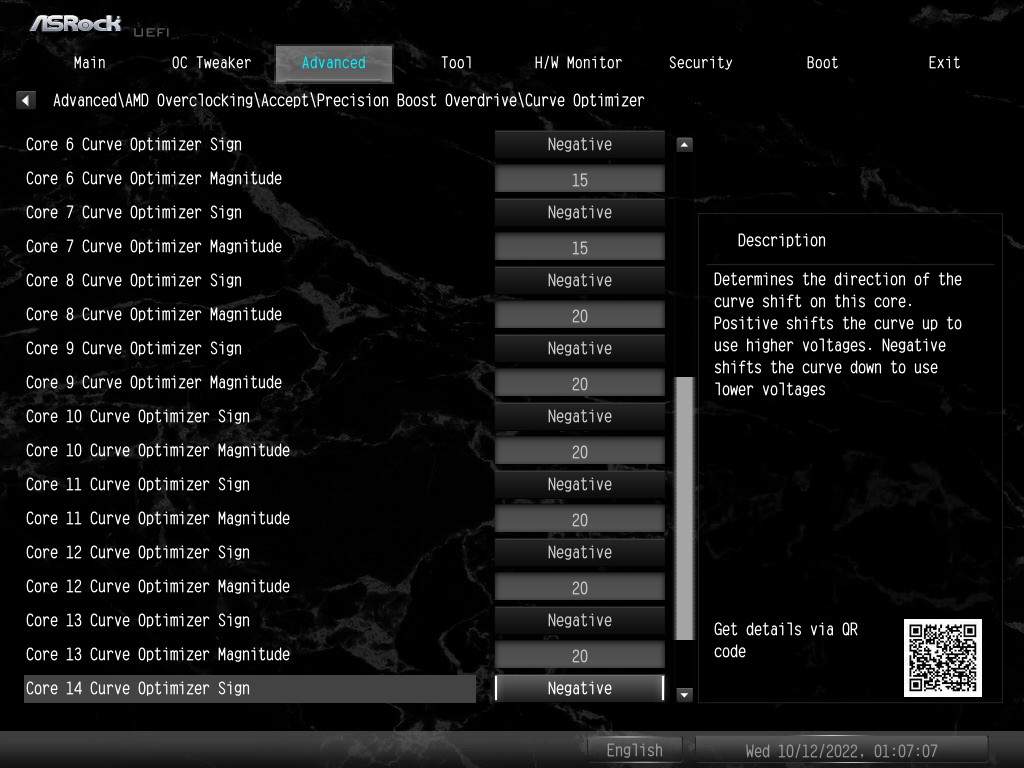Click Core 13 Curve Optimizer Magnitude value field

(x=580, y=654)
